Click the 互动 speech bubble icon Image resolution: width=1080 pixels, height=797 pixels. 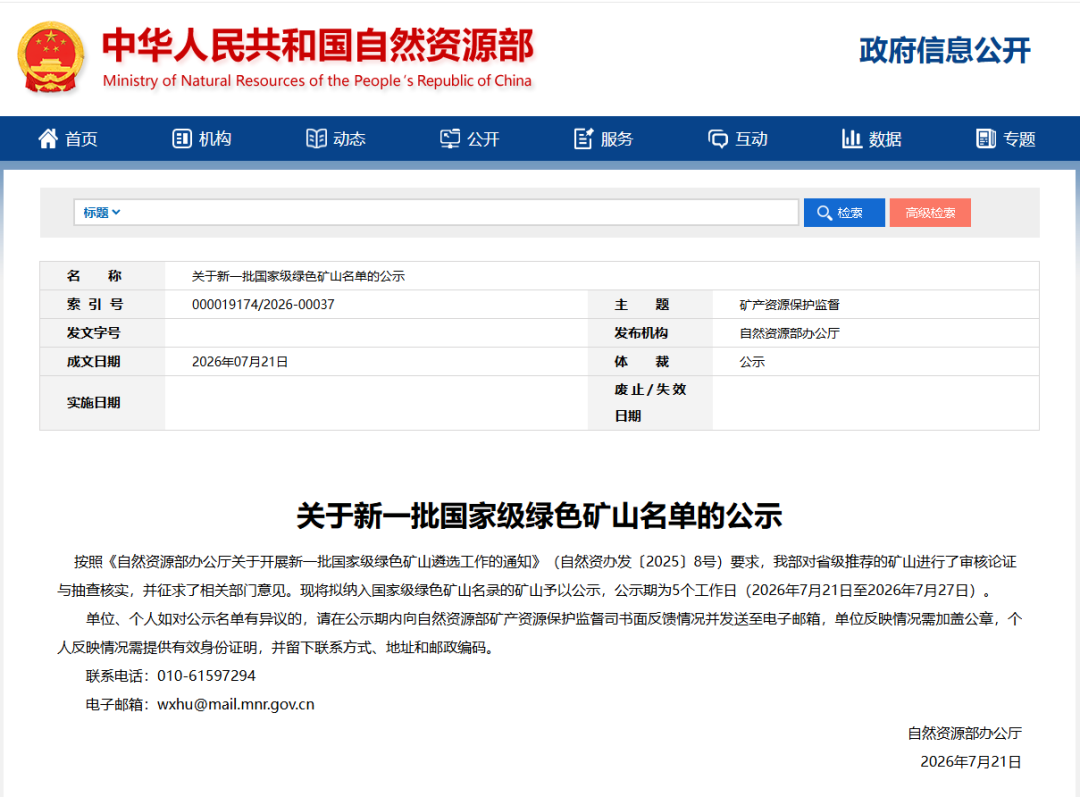pos(718,139)
